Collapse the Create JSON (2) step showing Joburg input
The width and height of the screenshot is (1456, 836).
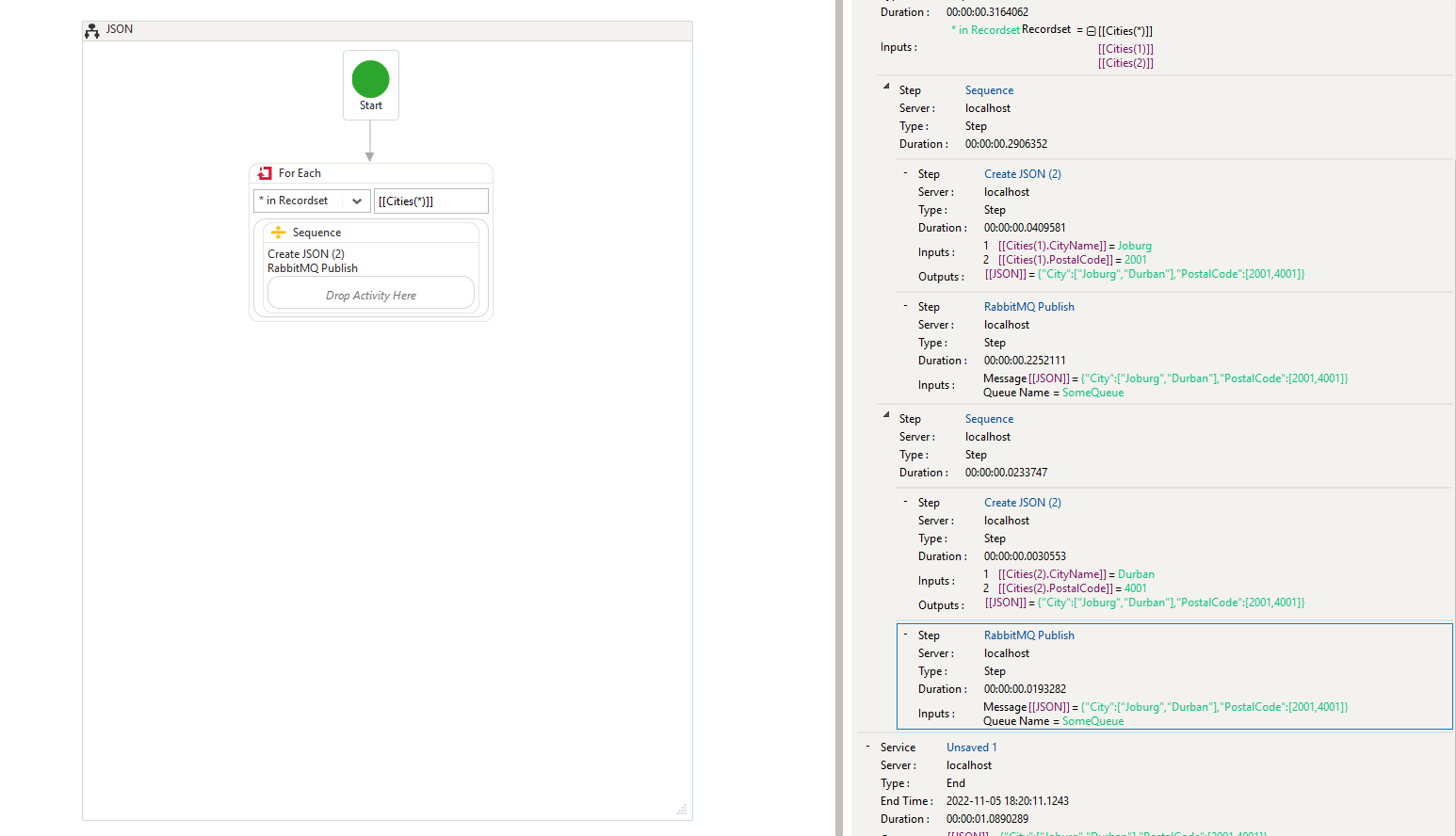pos(905,172)
